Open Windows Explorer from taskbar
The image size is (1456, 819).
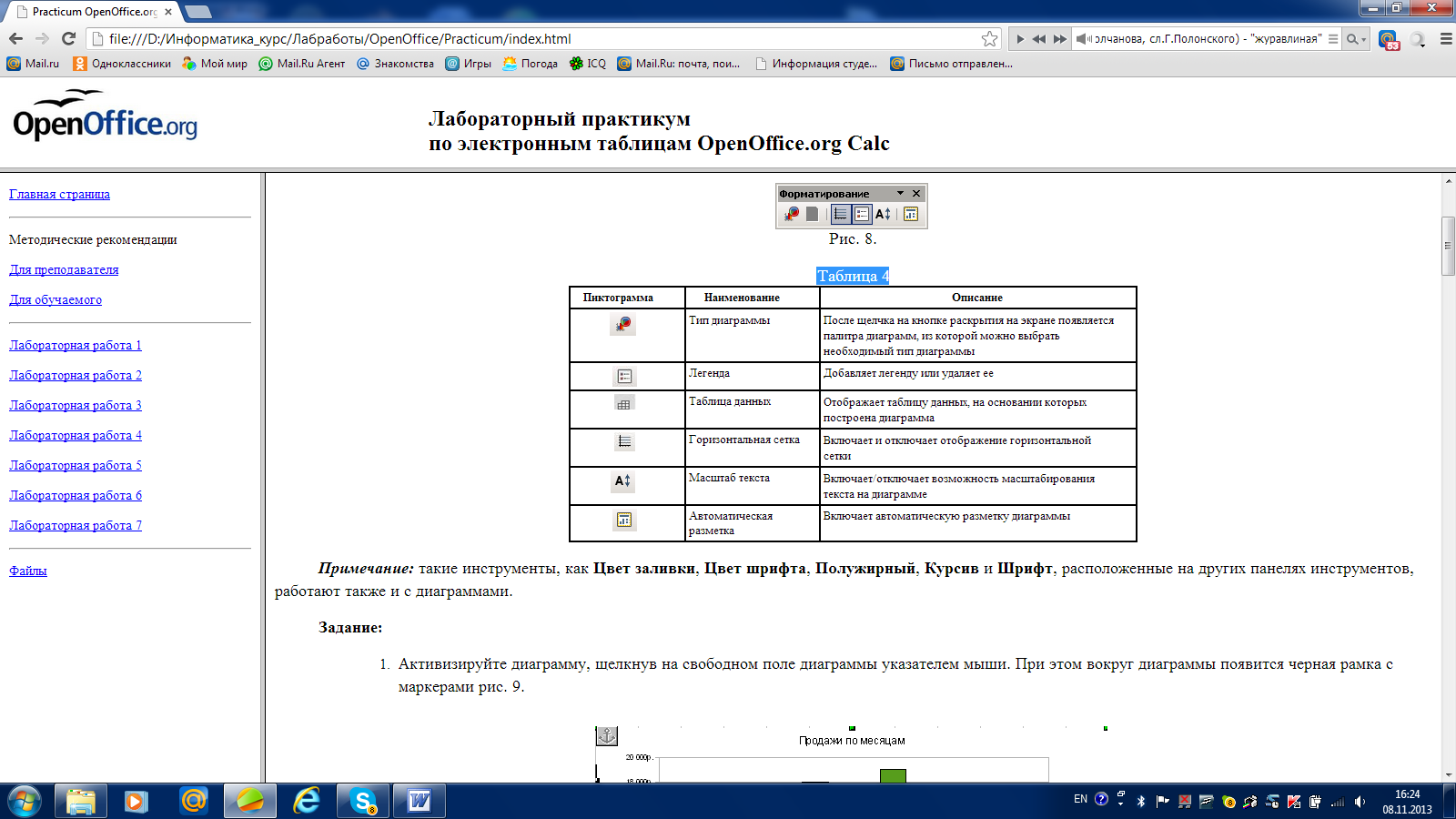coord(81,801)
